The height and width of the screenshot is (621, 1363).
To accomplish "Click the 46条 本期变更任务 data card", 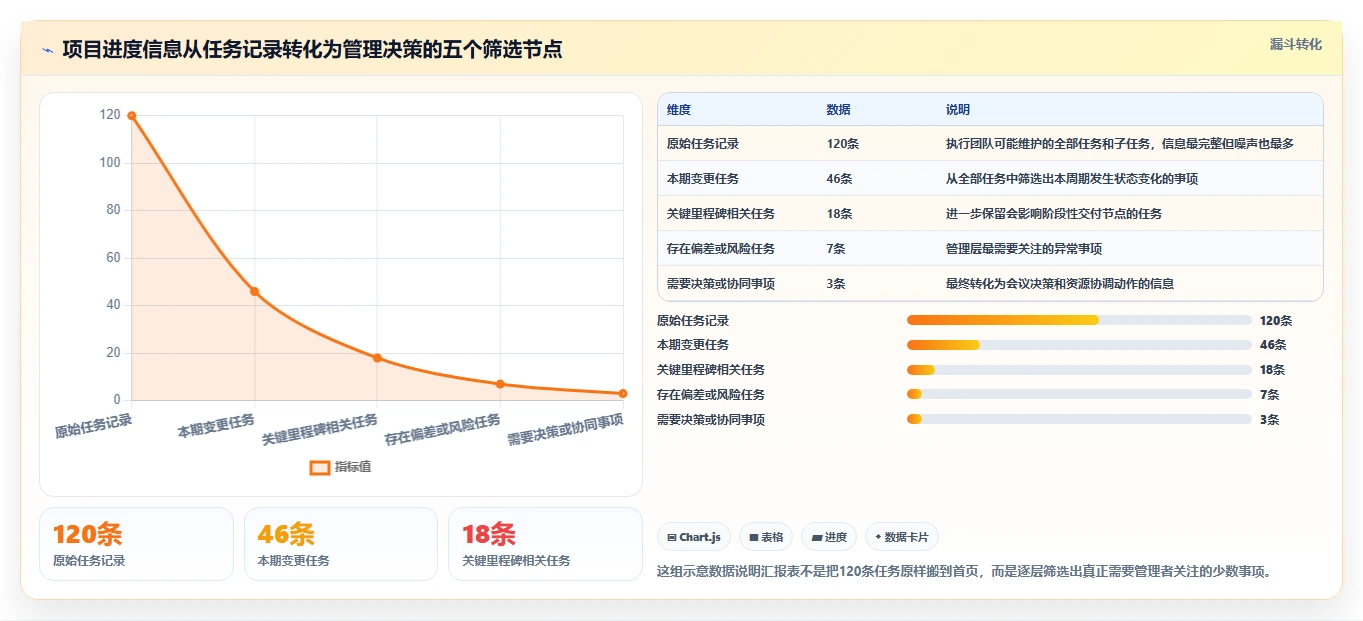I will pyautogui.click(x=341, y=544).
